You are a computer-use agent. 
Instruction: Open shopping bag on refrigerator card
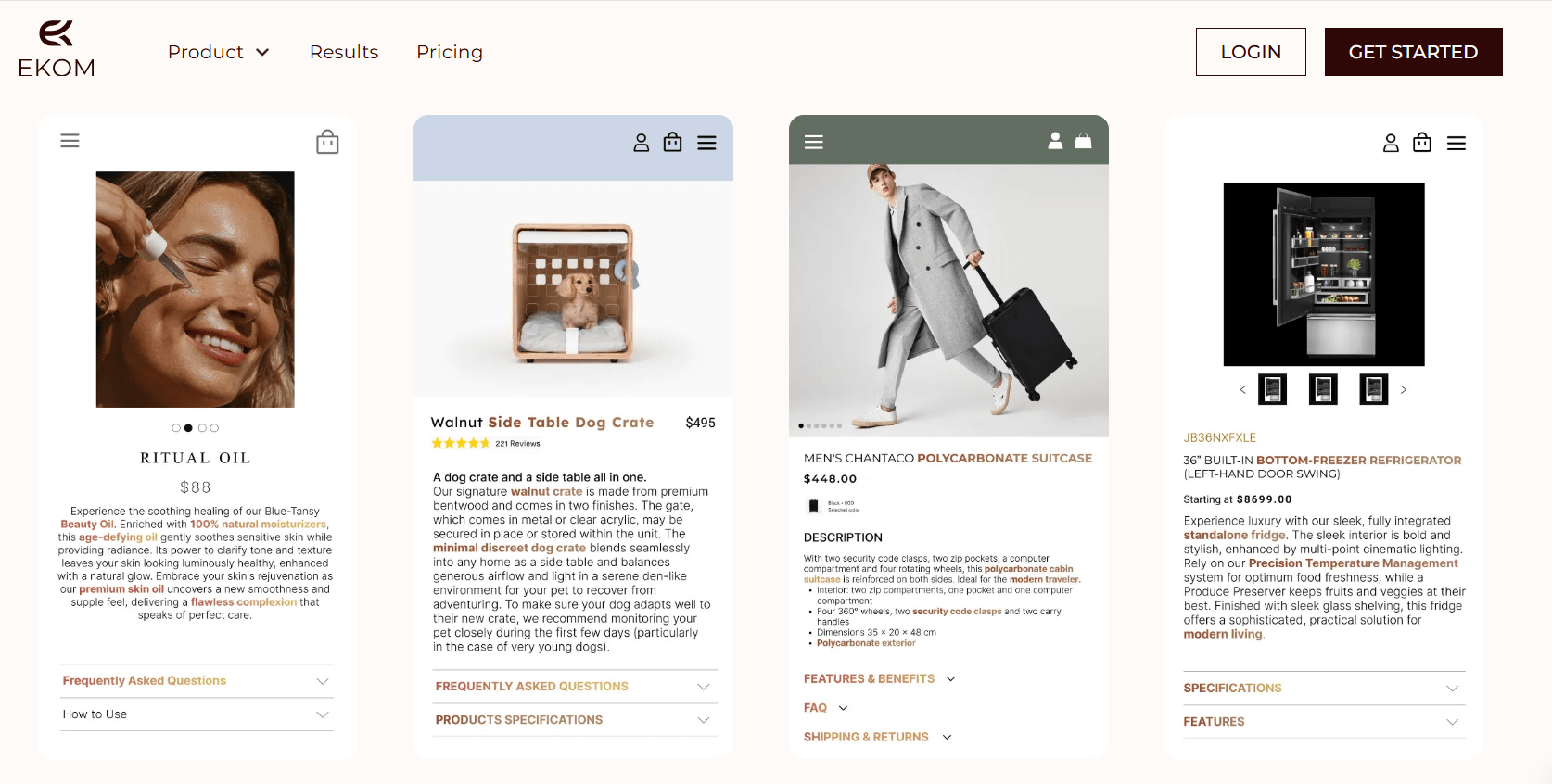pyautogui.click(x=1422, y=143)
